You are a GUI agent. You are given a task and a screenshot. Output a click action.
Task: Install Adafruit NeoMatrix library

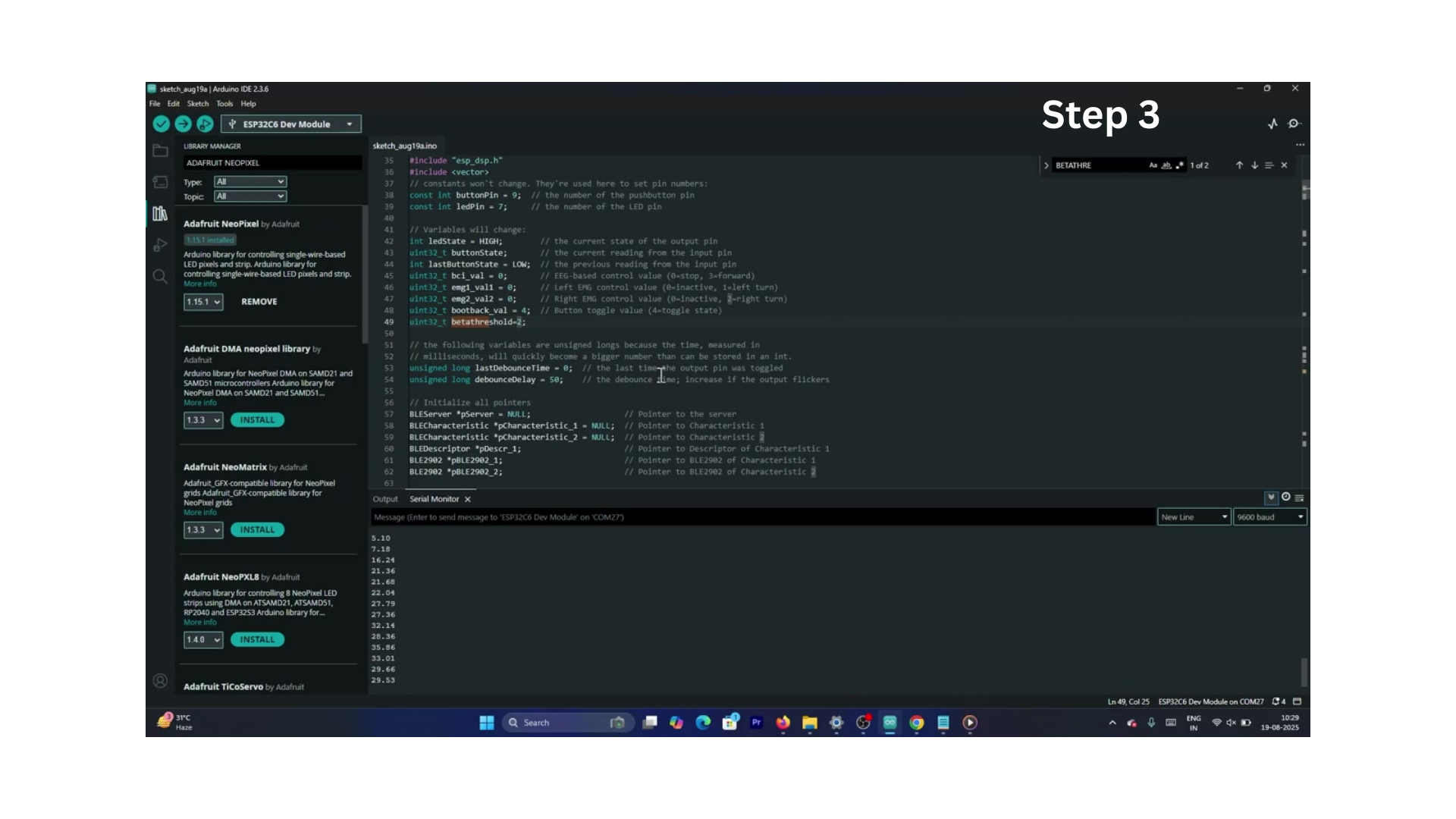pyautogui.click(x=258, y=530)
